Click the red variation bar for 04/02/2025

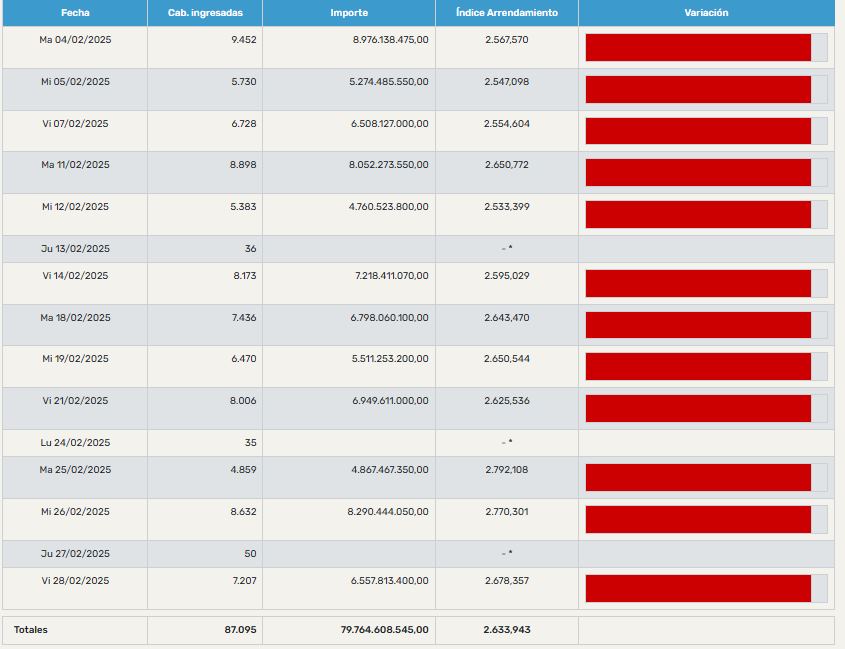[698, 47]
